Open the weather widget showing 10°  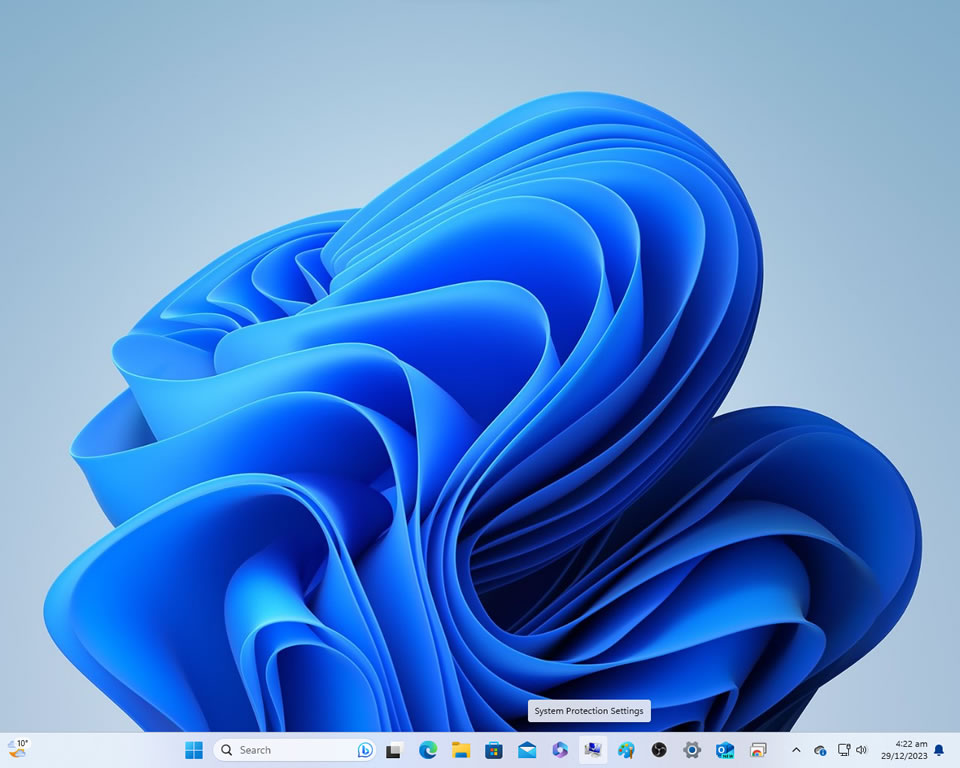point(18,748)
